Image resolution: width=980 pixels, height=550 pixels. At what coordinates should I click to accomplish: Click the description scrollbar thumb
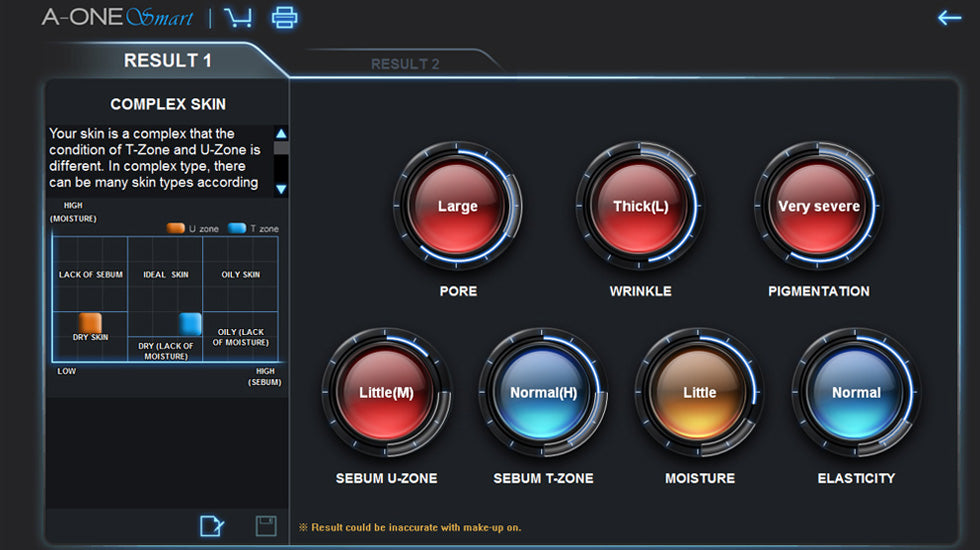281,148
